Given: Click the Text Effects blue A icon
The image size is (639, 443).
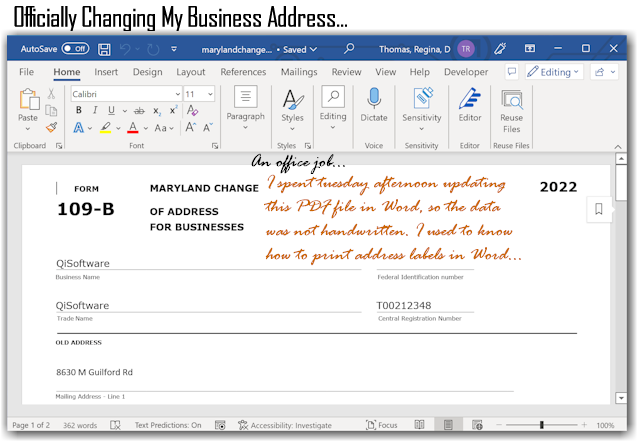Looking at the screenshot, I should (x=79, y=128).
